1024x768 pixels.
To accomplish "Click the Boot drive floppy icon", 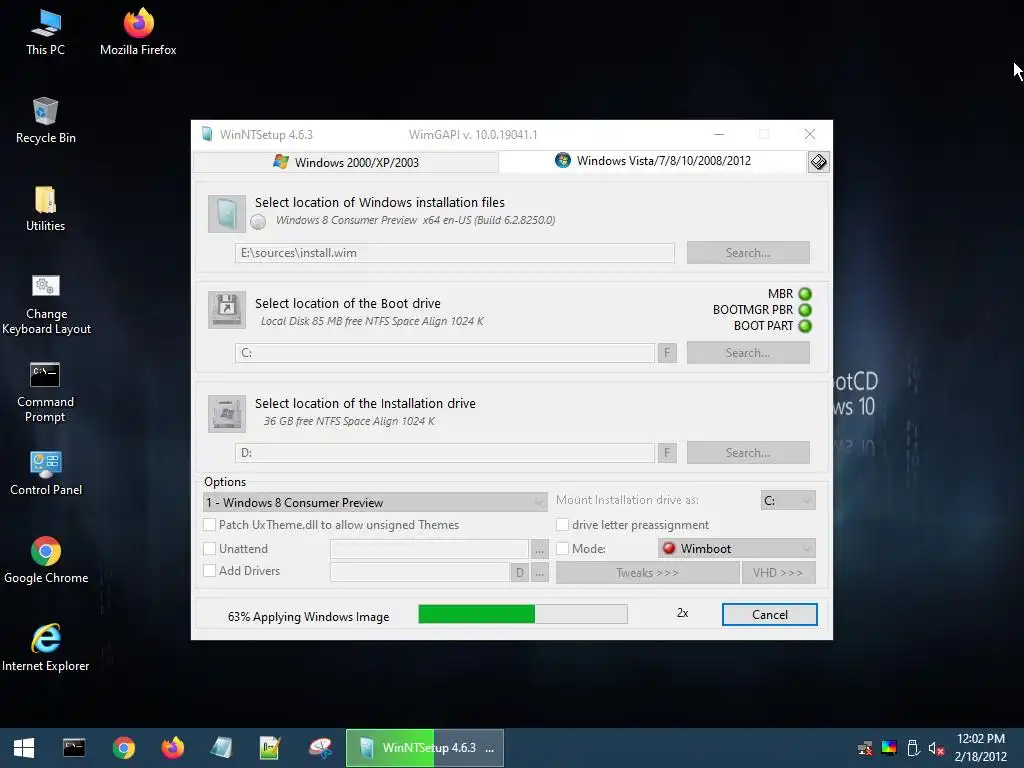I will (x=227, y=310).
